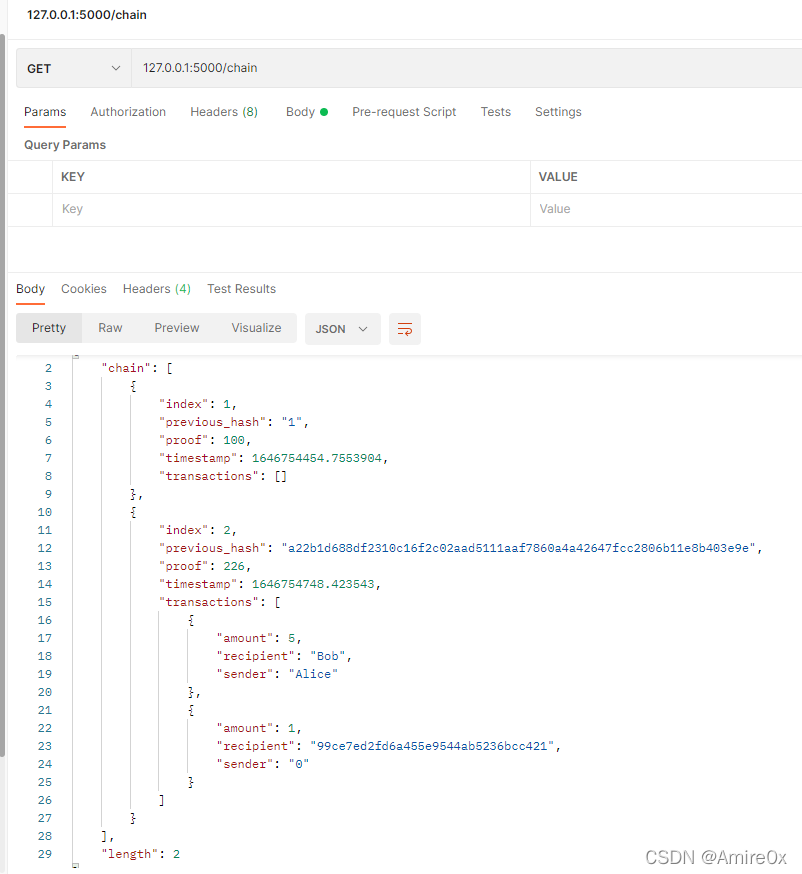The image size is (802, 874).
Task: Open response Headers (4) tab
Action: point(157,289)
